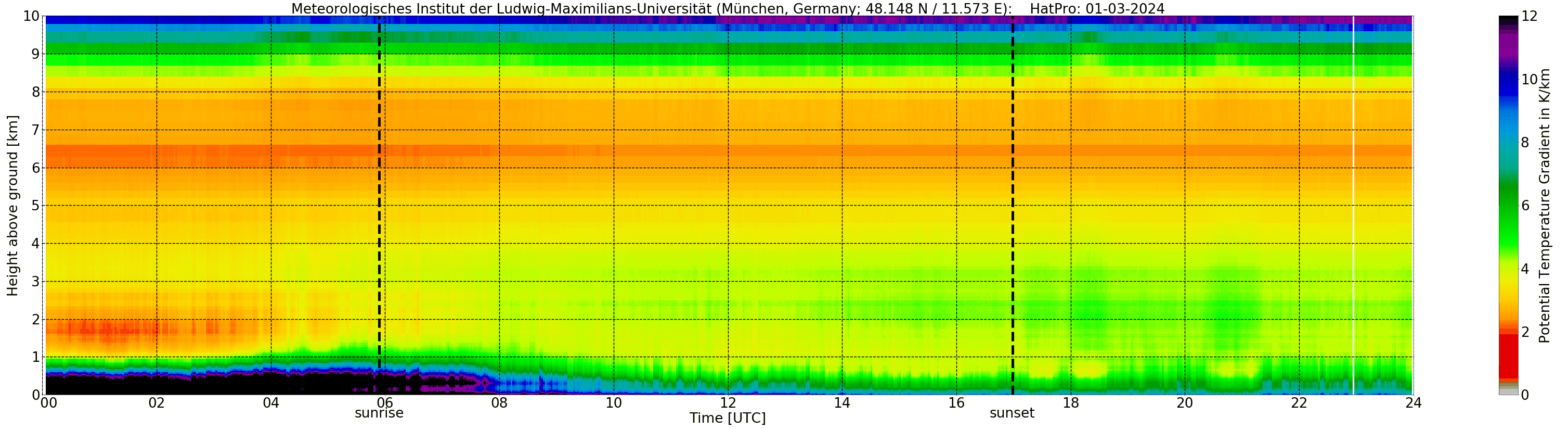The image size is (1568, 429).
Task: Click time axis tick label "18"
Action: click(x=1071, y=403)
